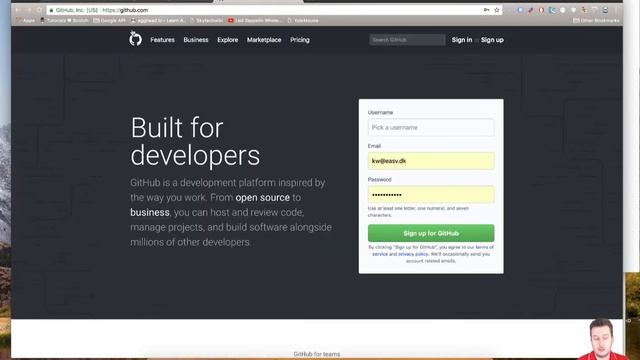This screenshot has width=640, height=360.
Task: Click the open source link in description
Action: click(x=262, y=198)
